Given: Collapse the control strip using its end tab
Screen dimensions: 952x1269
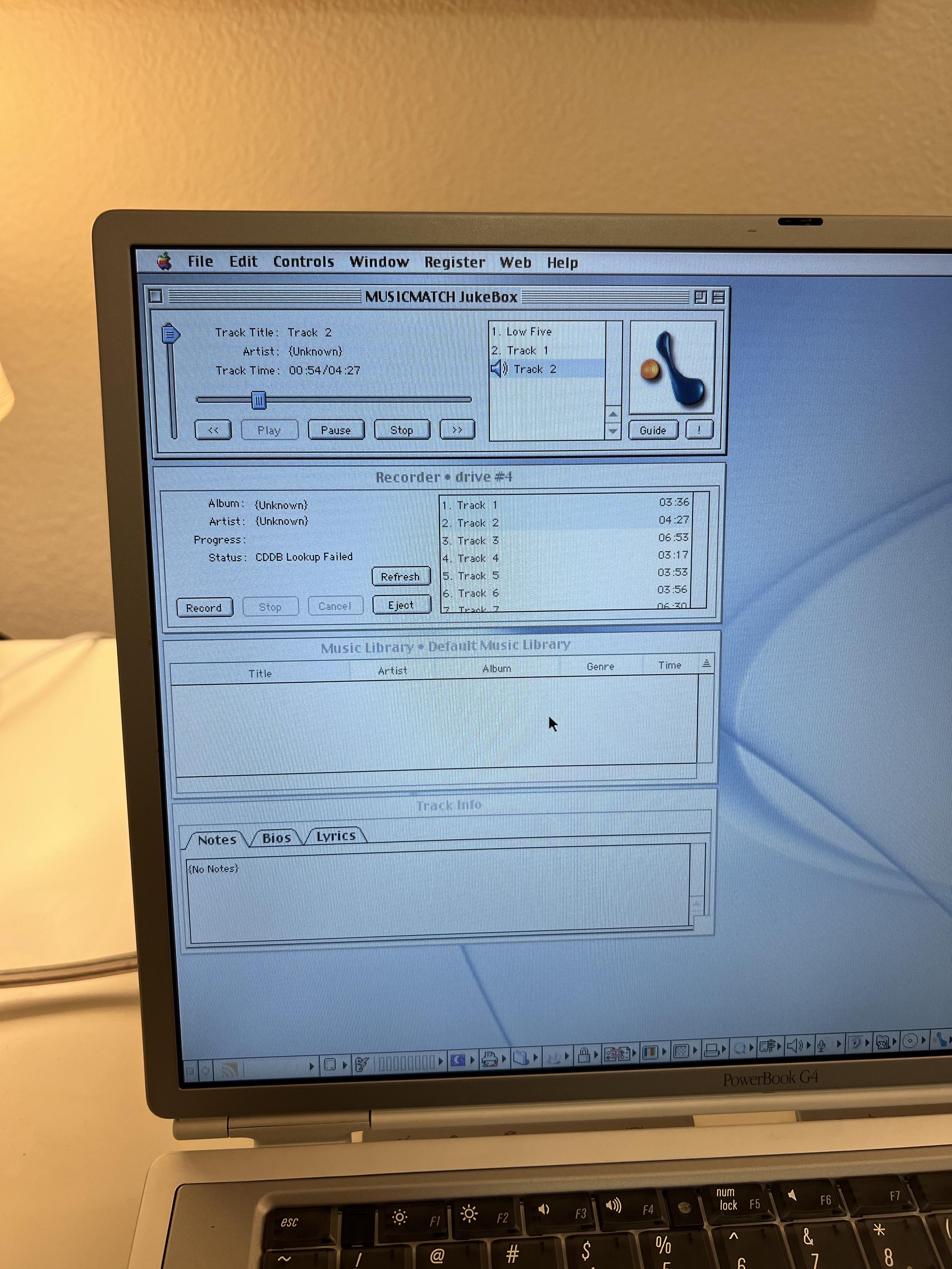Looking at the screenshot, I should click(192, 1071).
